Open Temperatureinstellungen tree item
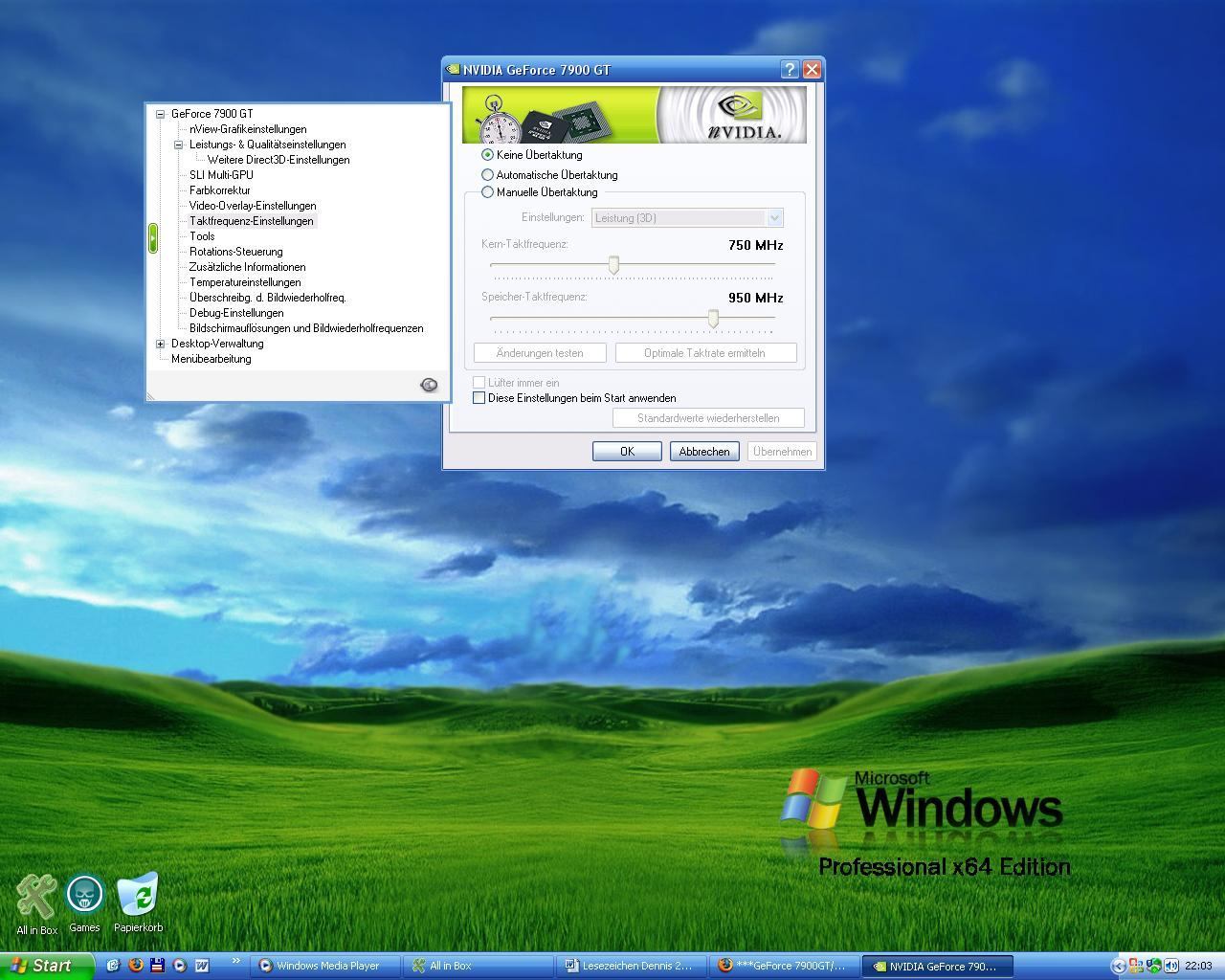 click(x=245, y=282)
